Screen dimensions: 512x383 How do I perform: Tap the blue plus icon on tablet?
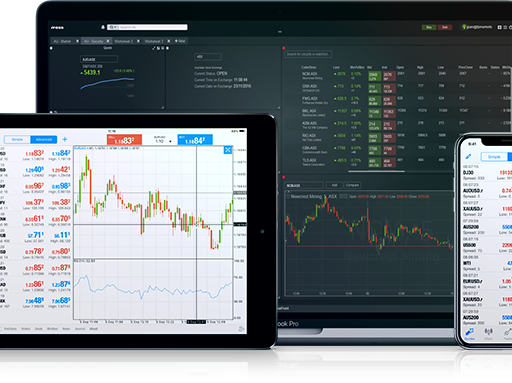65,139
